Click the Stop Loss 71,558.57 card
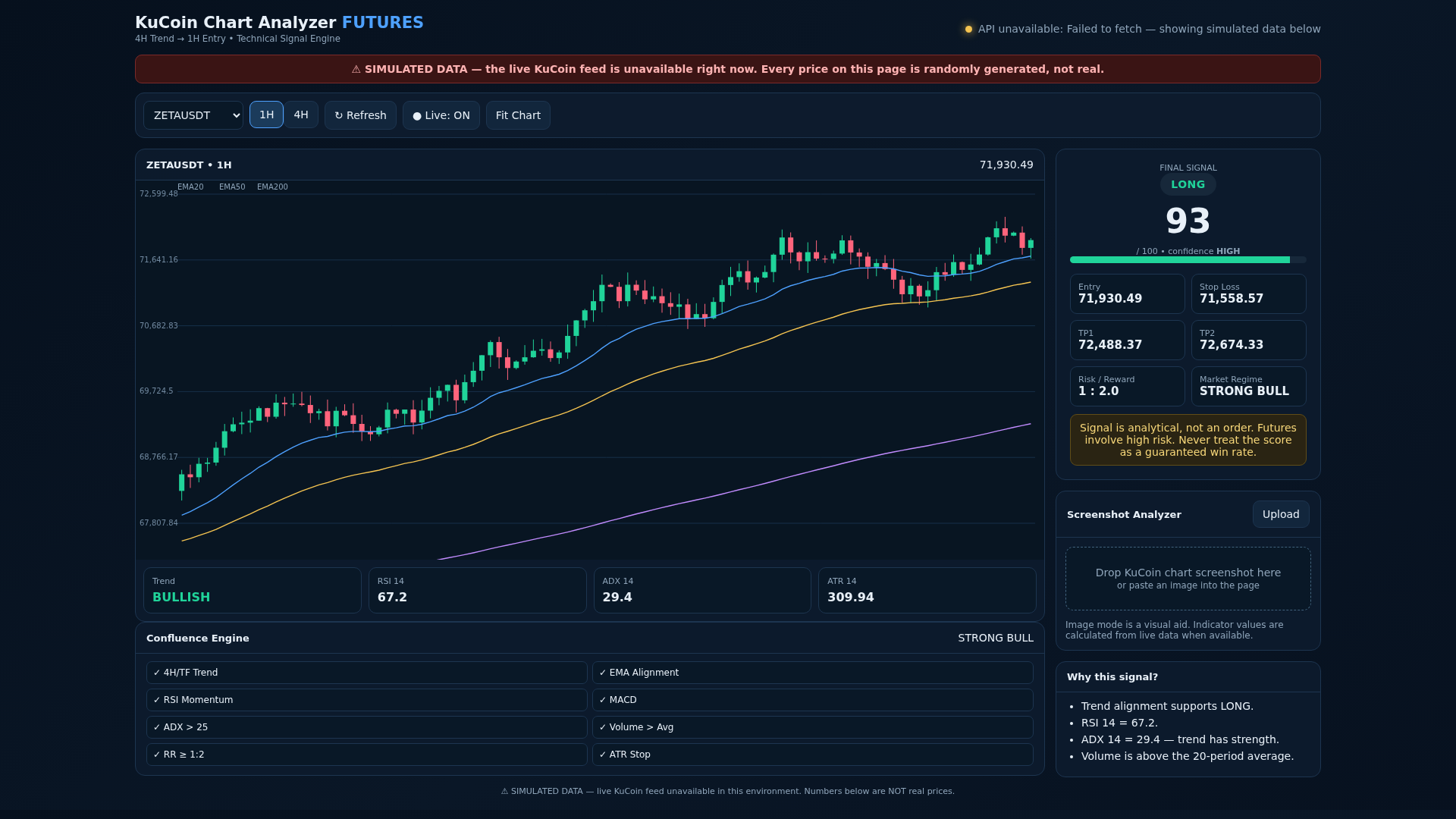1456x819 pixels. coord(1249,293)
